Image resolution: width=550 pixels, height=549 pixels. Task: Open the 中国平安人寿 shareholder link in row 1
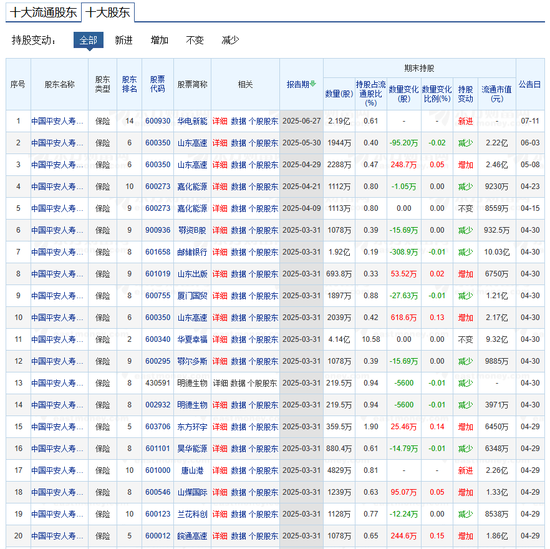[57, 121]
